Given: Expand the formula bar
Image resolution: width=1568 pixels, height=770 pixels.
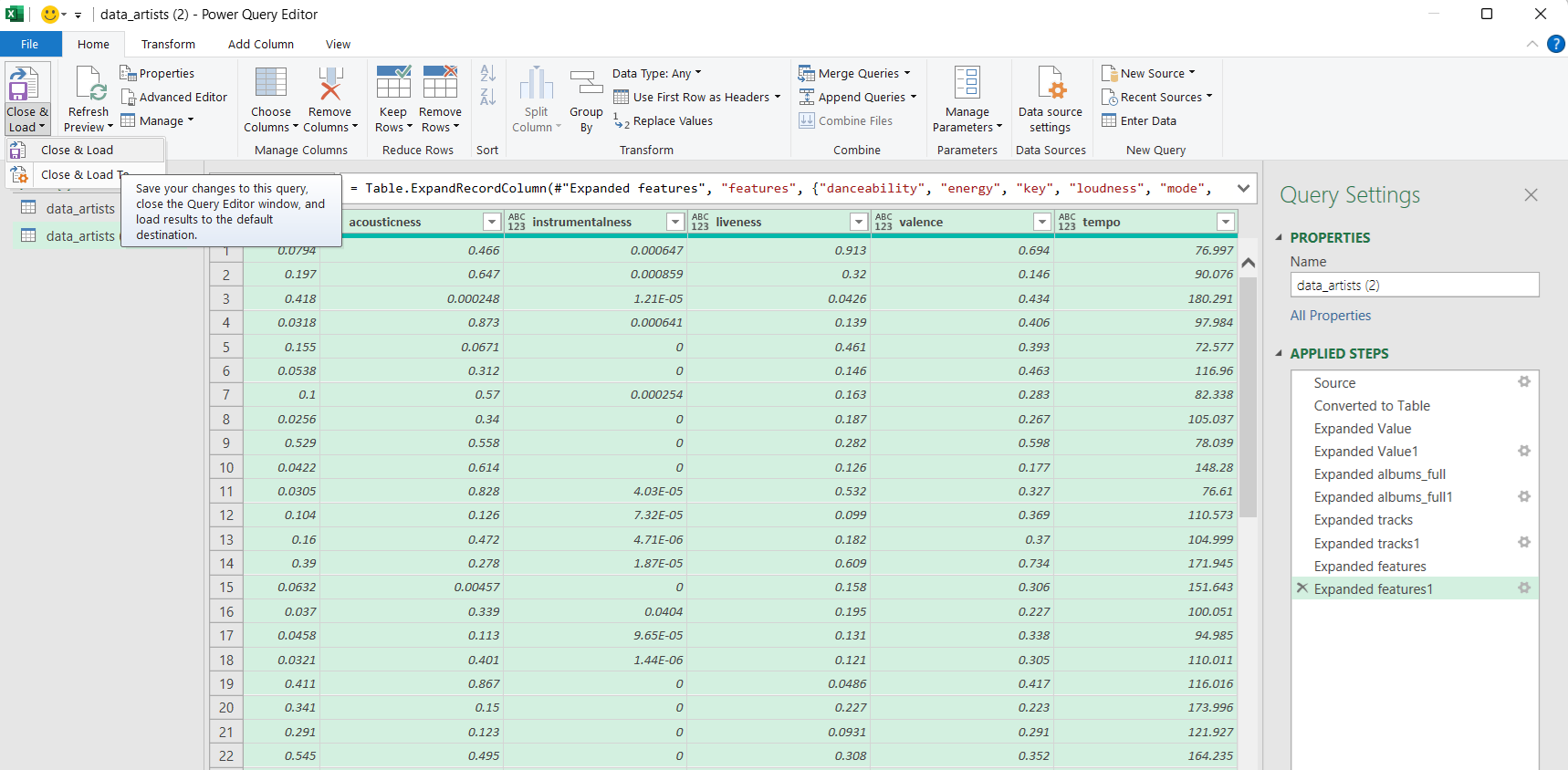Looking at the screenshot, I should [x=1243, y=189].
